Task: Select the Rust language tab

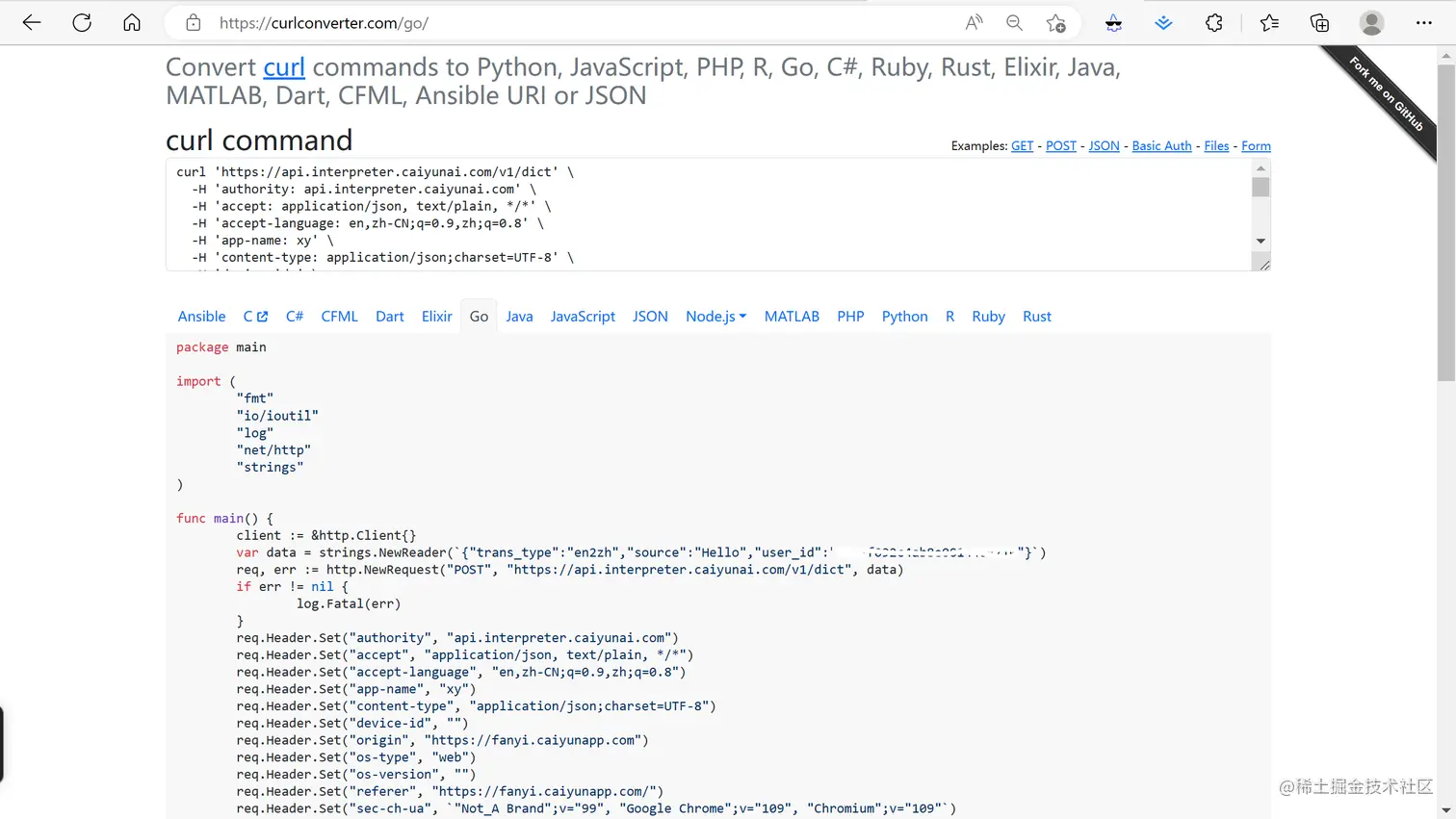Action: [x=1036, y=317]
